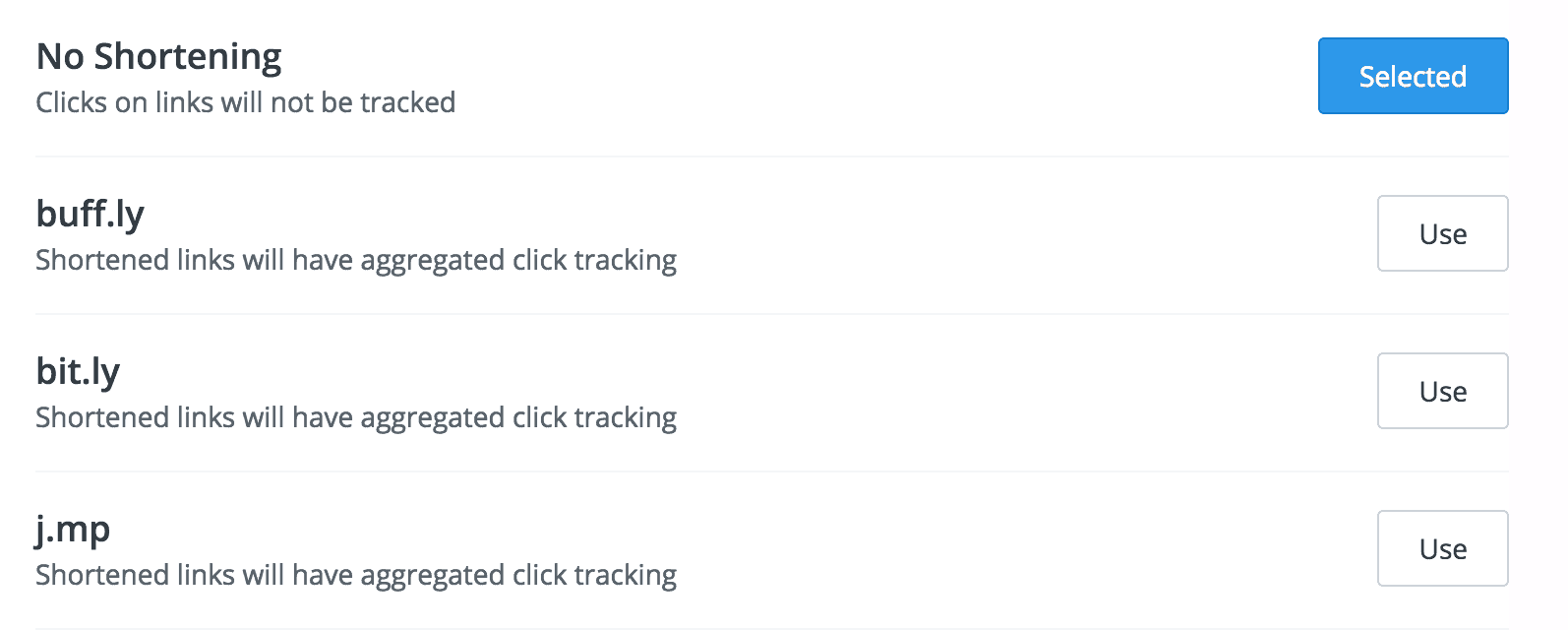The width and height of the screenshot is (1568, 630).
Task: Activate the j.mp Use button
Action: pos(1442,548)
